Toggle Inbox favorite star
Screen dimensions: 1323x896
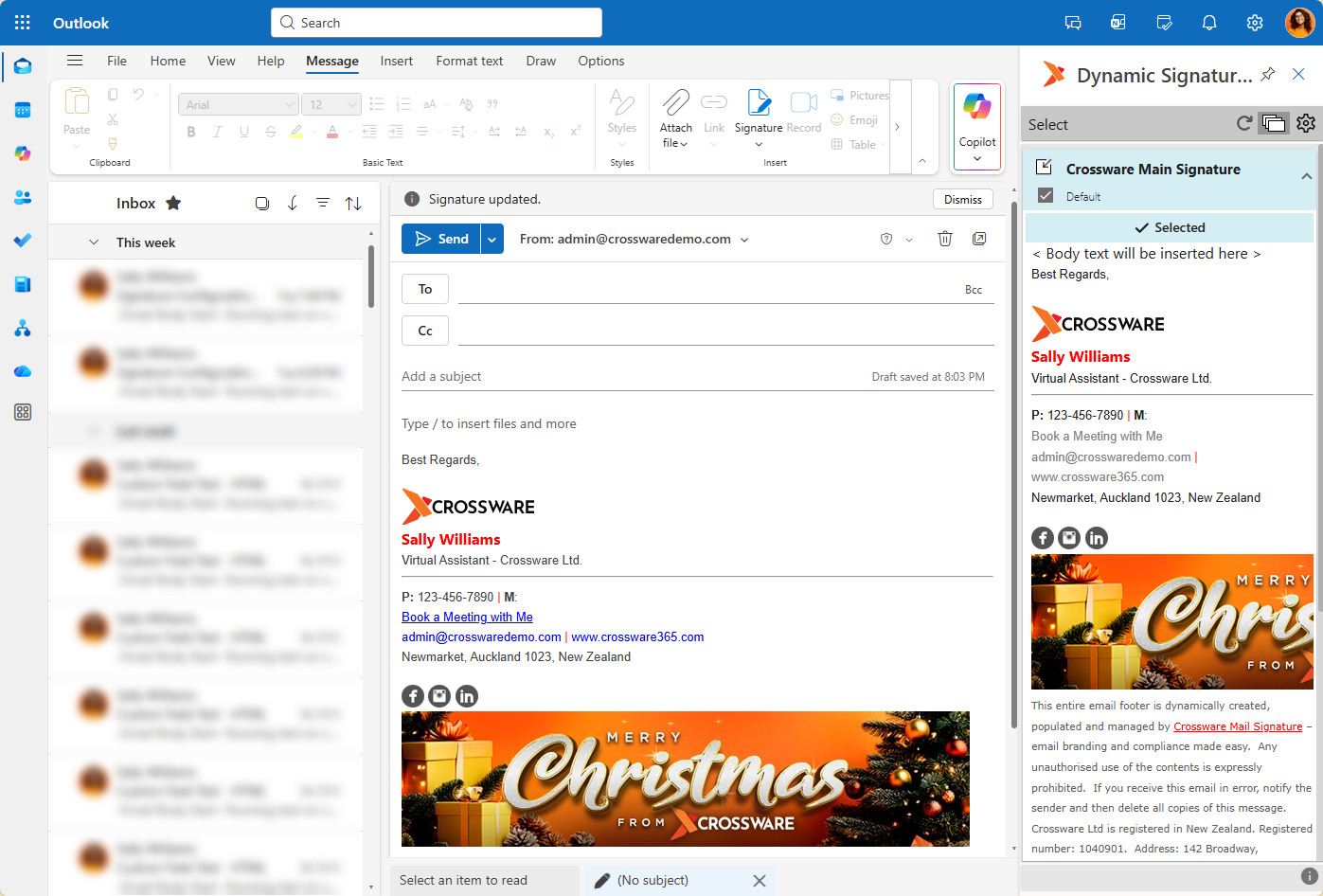coord(173,203)
